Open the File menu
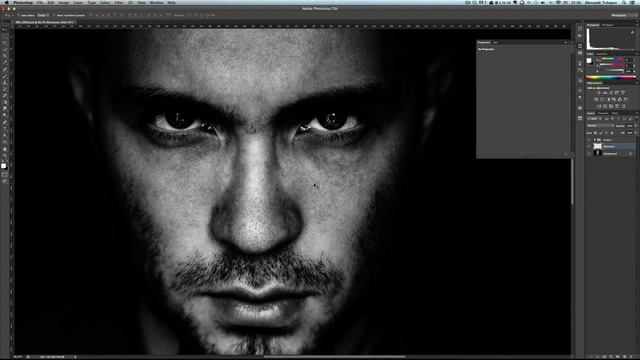The height and width of the screenshot is (360, 640). click(x=40, y=2)
